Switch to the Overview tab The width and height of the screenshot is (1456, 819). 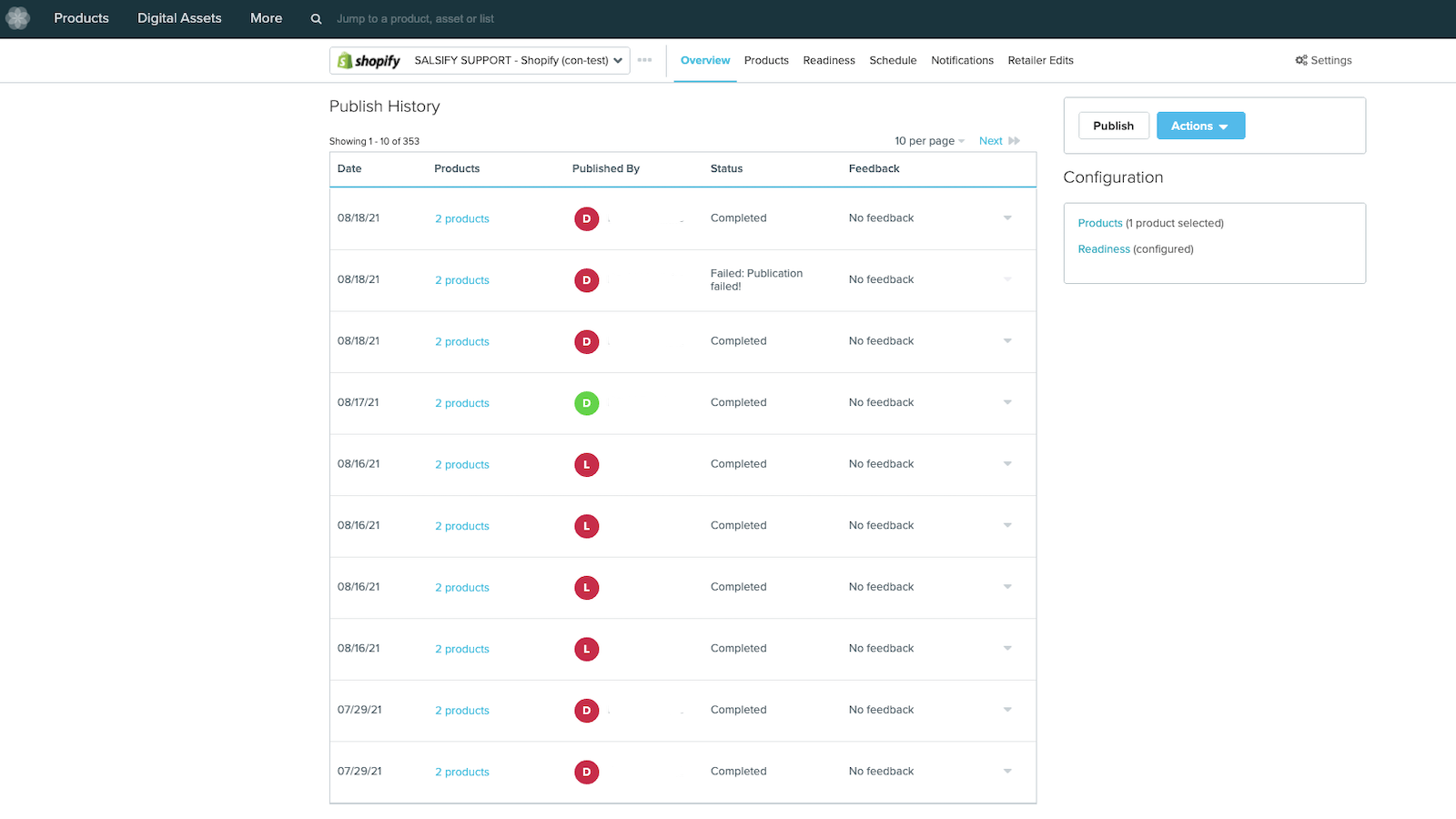[x=705, y=60]
